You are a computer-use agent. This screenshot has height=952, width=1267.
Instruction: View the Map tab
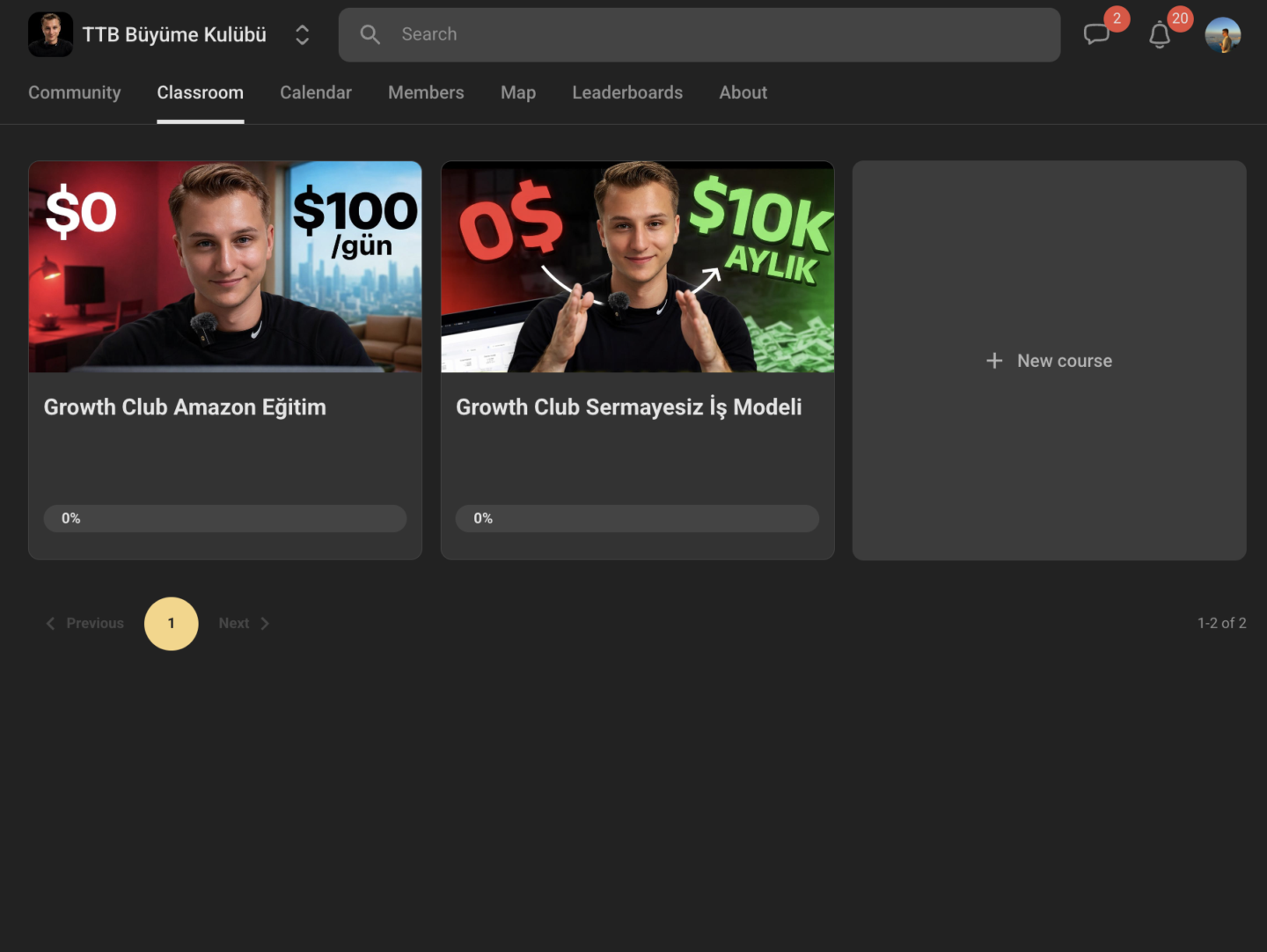[x=518, y=92]
